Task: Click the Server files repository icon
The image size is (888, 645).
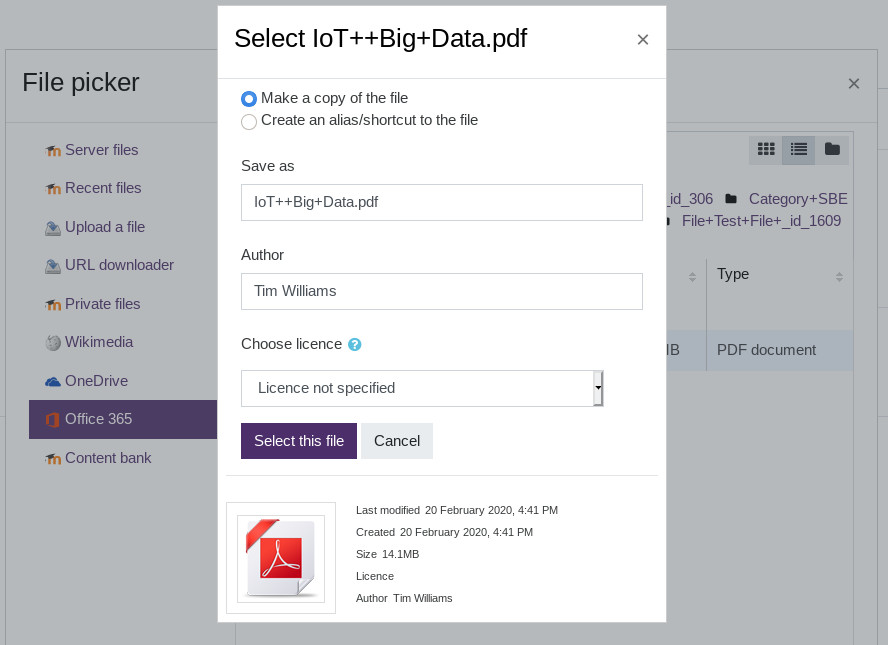Action: pos(53,151)
